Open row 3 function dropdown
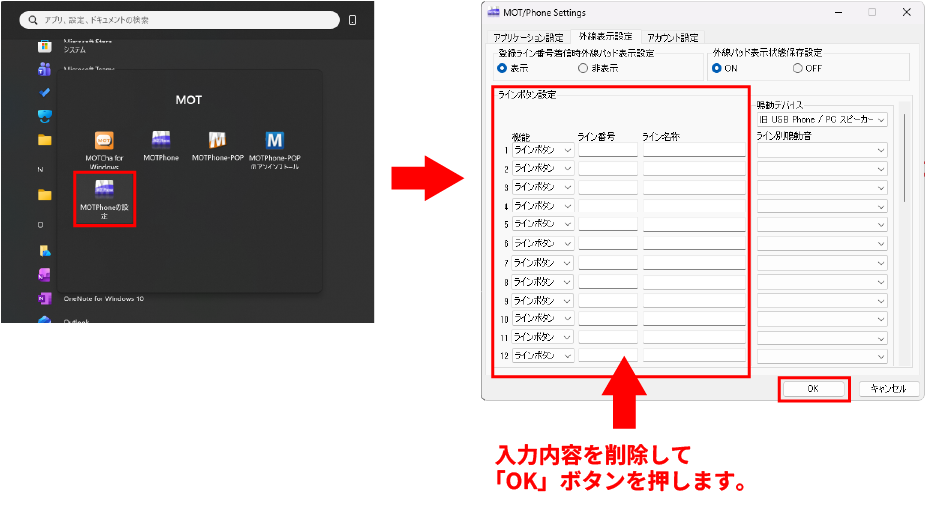The height and width of the screenshot is (512, 926). 543,187
